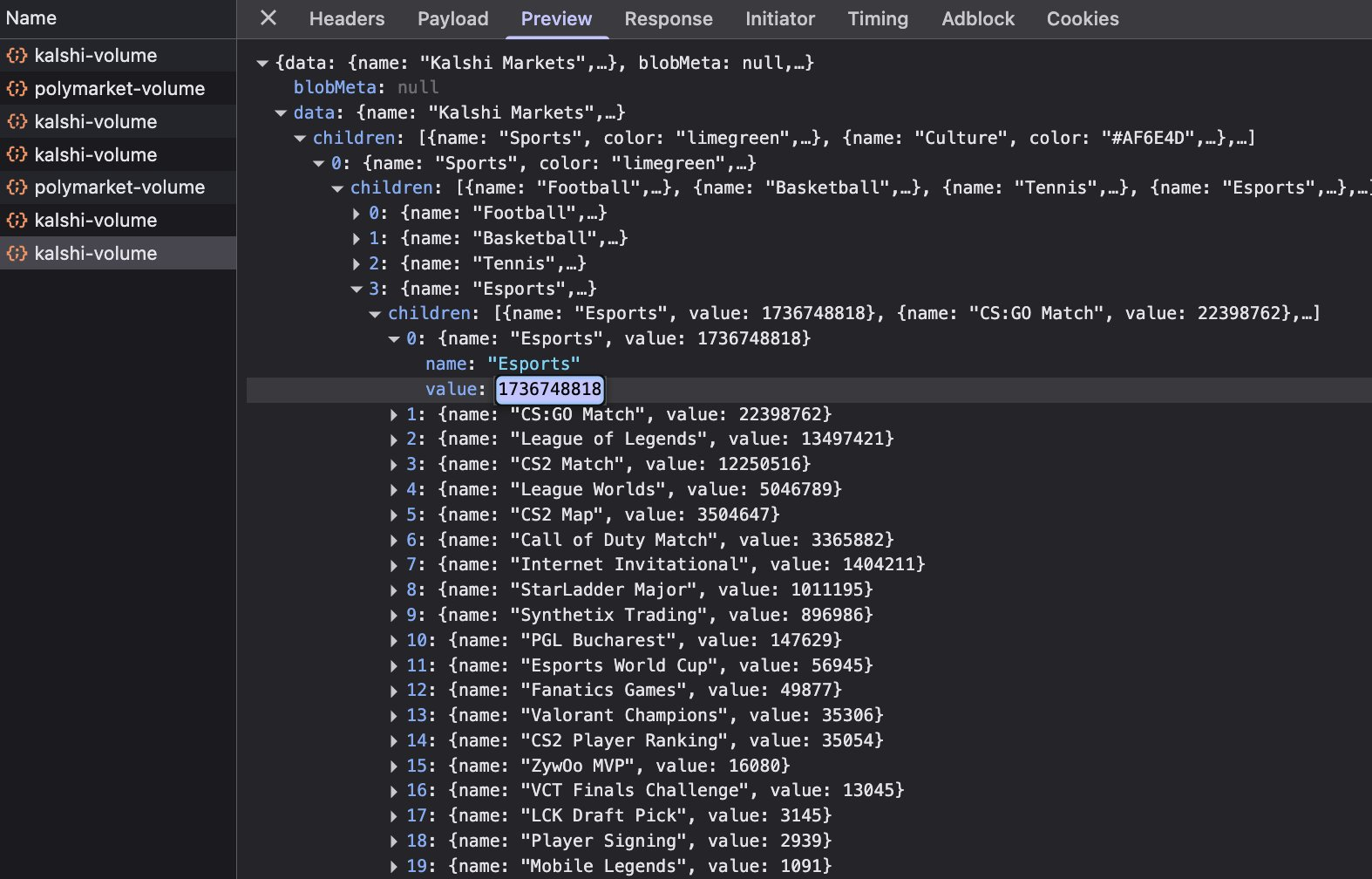Select the Timing tab
The width and height of the screenshot is (1372, 879).
pos(877,19)
